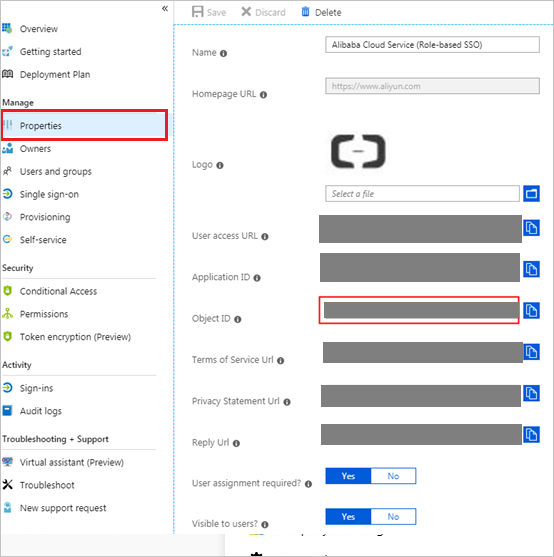Click the Name text field

[432, 45]
